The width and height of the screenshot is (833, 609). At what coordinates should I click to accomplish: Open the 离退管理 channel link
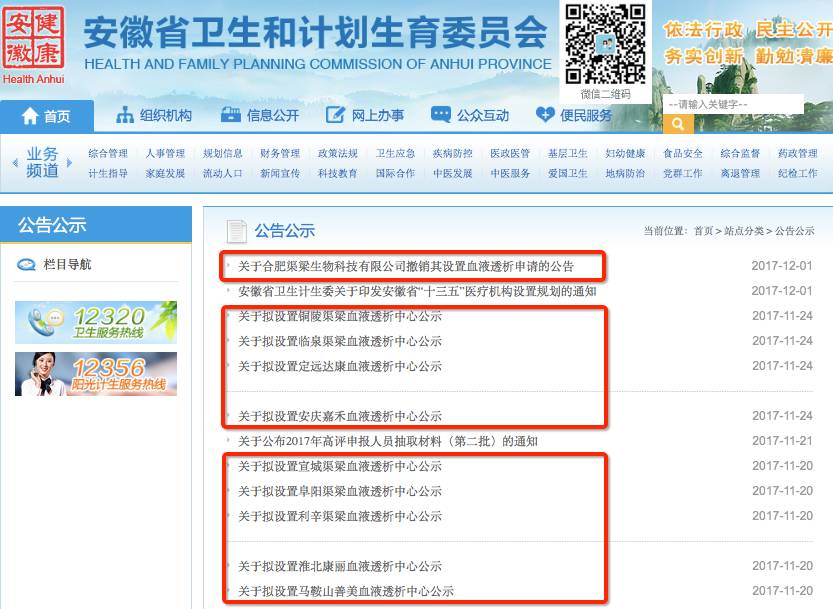tap(740, 173)
